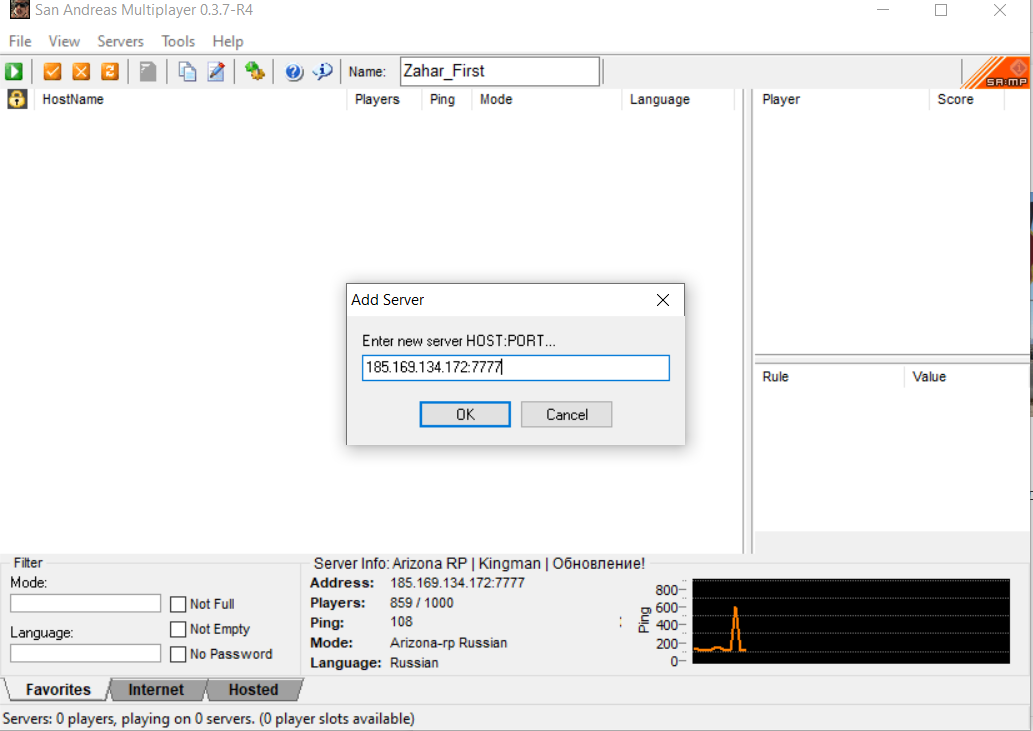1033x731 pixels.
Task: Click the player Name input field
Action: pyautogui.click(x=500, y=71)
